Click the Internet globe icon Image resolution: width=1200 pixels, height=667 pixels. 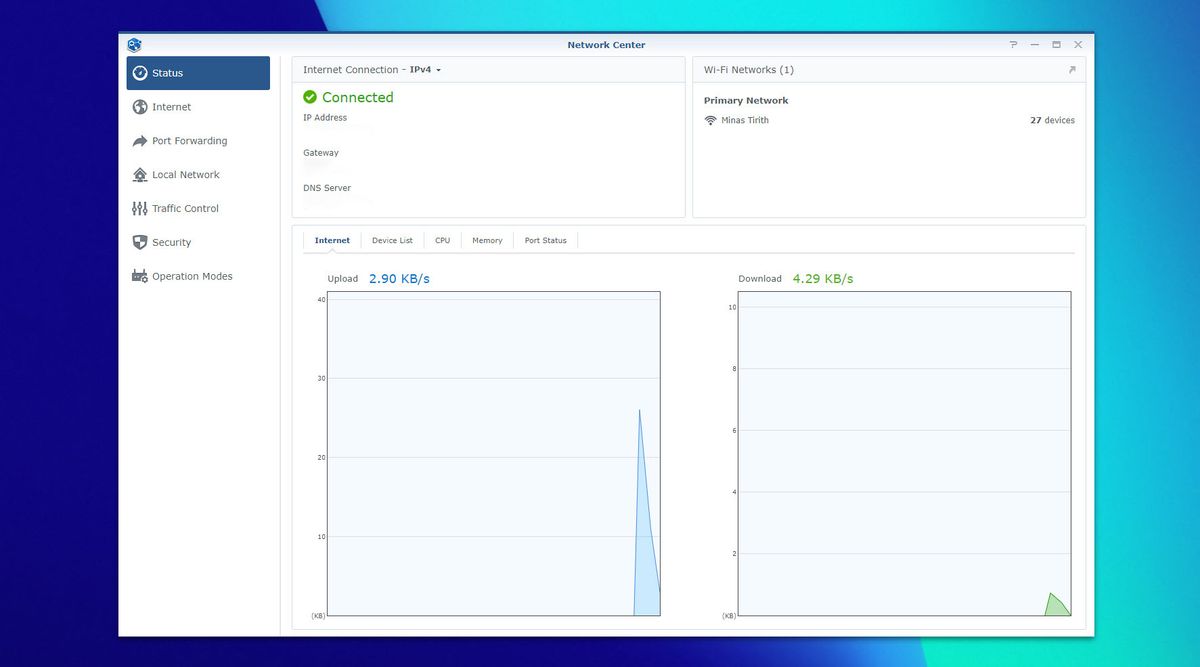140,107
